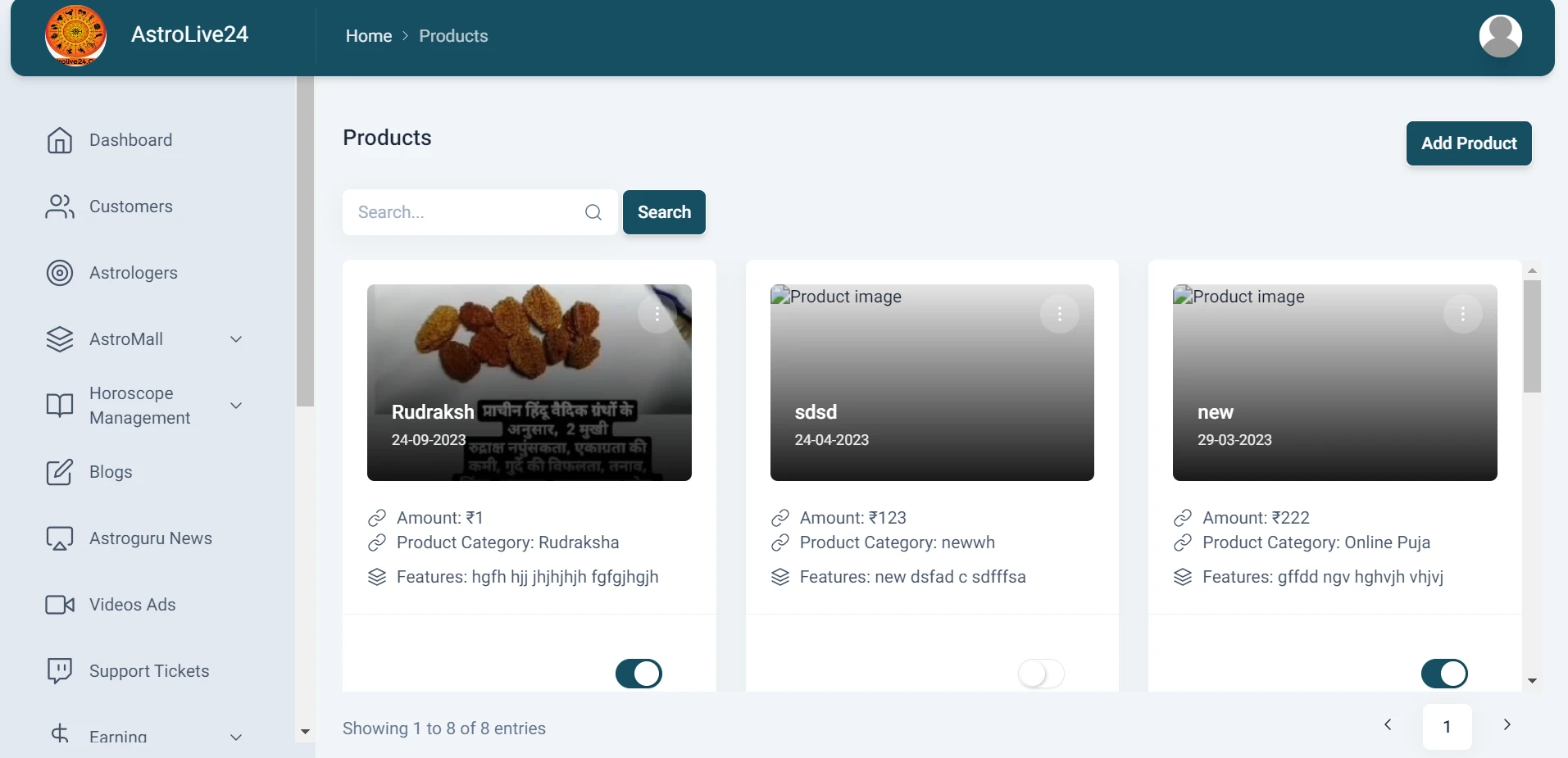The height and width of the screenshot is (758, 1568).
Task: Open three-dot menu on Rudraksh card
Action: pos(657,314)
